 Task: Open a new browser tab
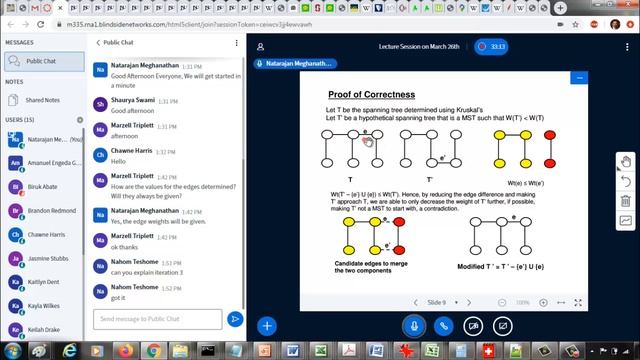[x=560, y=8]
